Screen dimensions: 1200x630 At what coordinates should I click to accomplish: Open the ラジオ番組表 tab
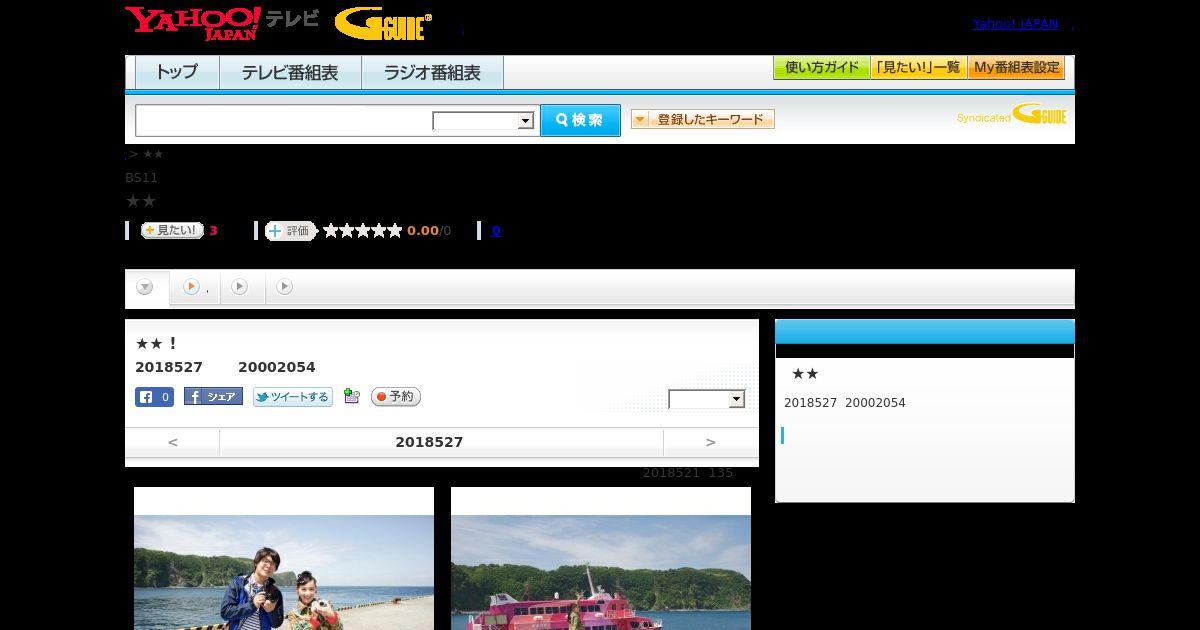click(432, 72)
